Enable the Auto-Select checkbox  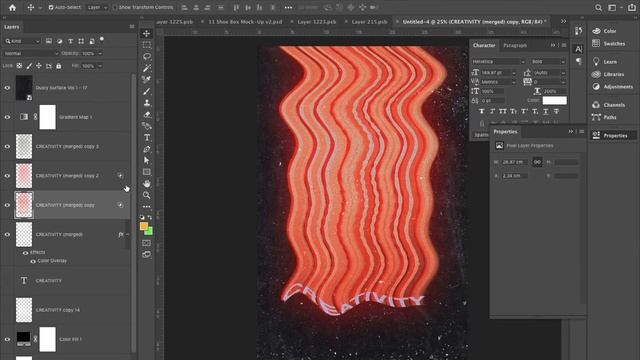coord(51,7)
